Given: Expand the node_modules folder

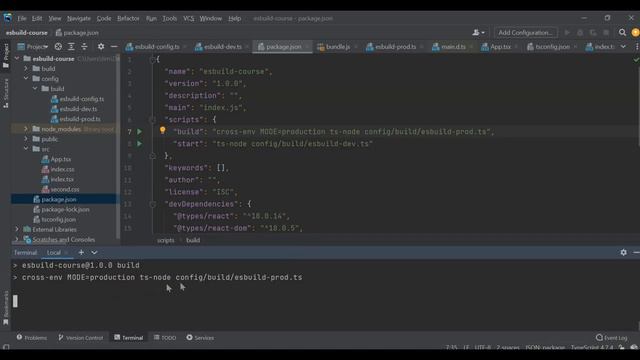Looking at the screenshot, I should [x=26, y=129].
